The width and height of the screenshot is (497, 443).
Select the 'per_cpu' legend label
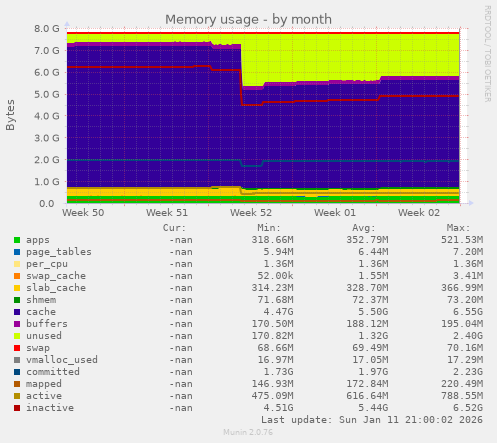(47, 264)
